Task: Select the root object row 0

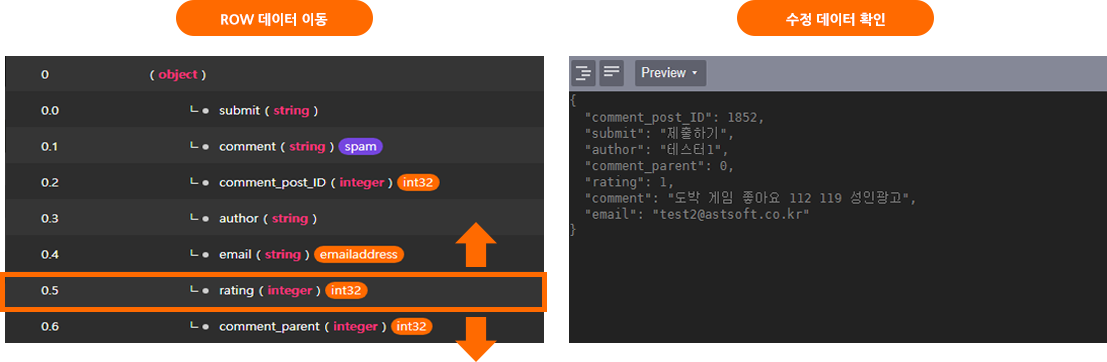Action: point(274,74)
